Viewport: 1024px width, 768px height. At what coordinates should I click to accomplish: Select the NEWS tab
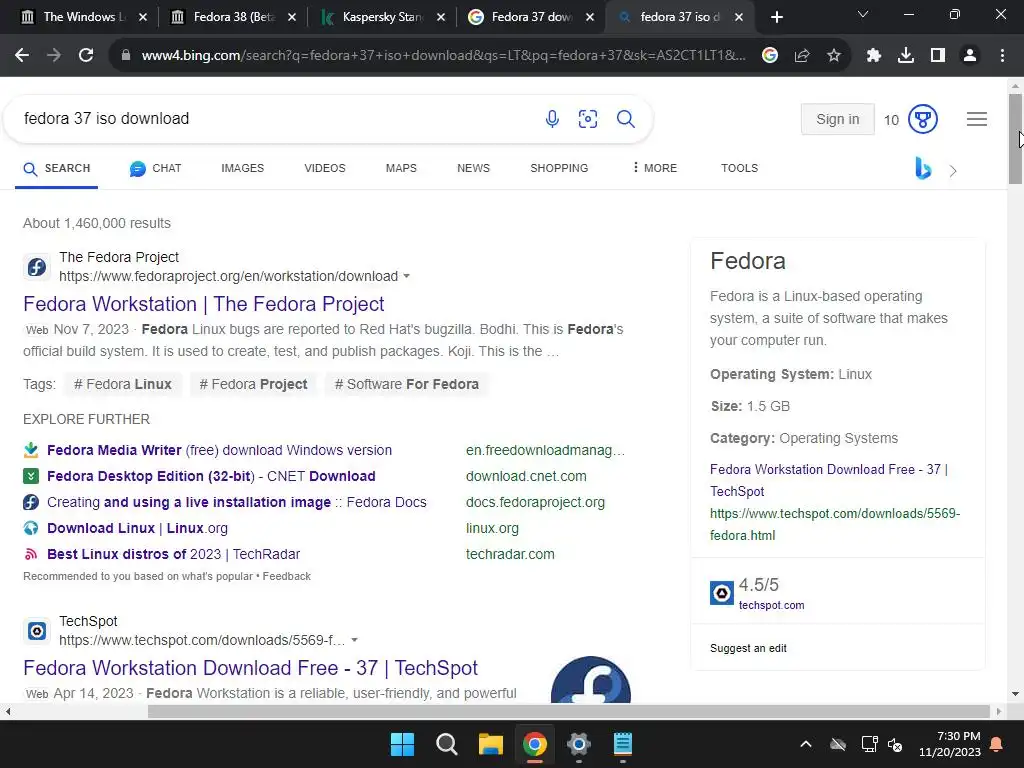pos(473,168)
